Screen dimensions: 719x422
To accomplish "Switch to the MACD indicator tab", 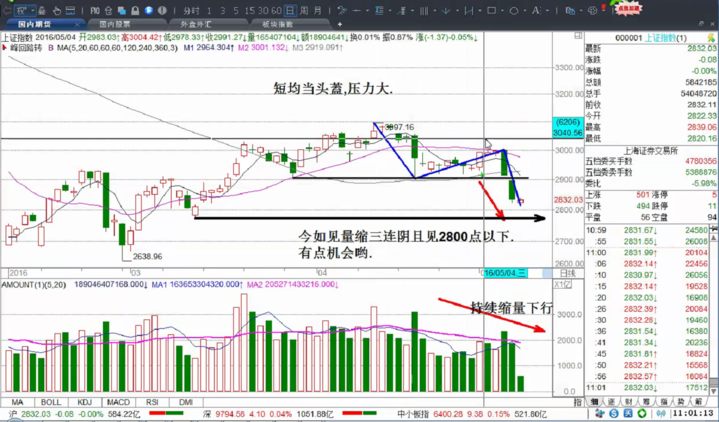I will (x=118, y=402).
